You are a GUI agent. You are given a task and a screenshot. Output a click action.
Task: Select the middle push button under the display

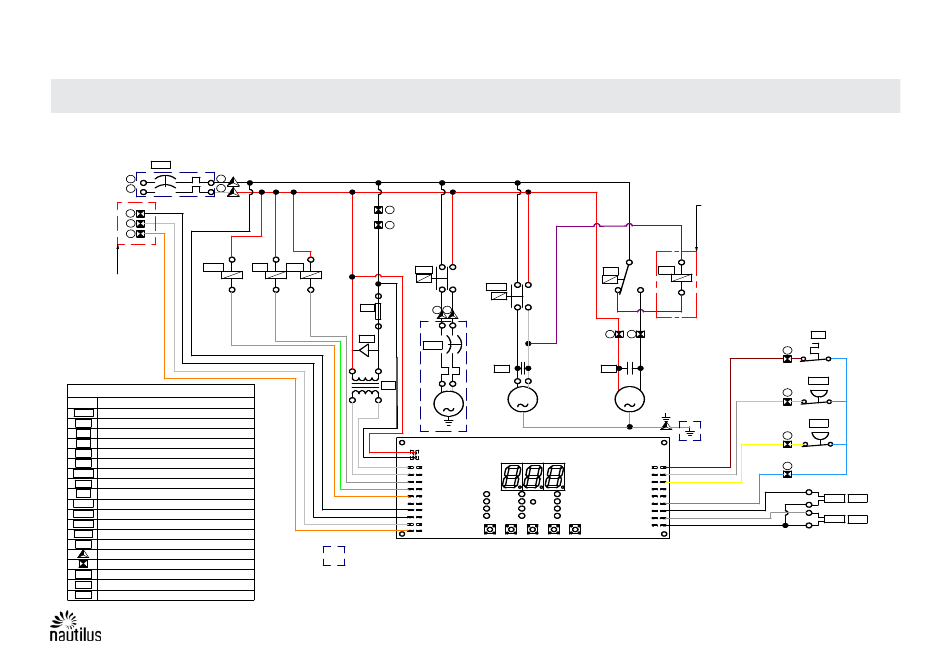533,530
